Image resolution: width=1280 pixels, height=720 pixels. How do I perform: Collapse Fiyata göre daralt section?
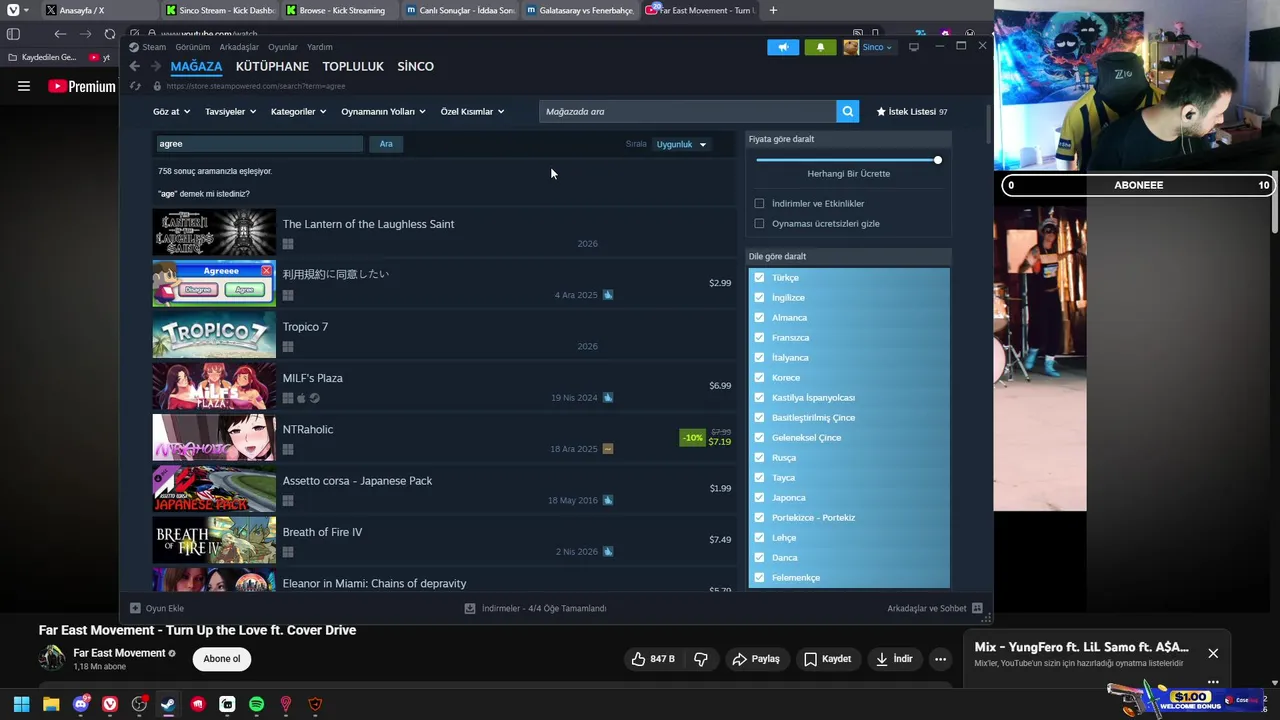(x=848, y=139)
